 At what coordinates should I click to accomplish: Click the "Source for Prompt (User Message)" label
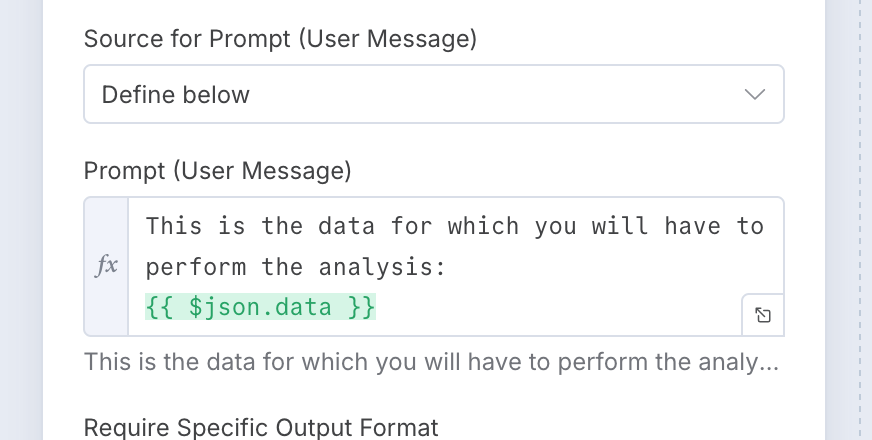click(280, 39)
